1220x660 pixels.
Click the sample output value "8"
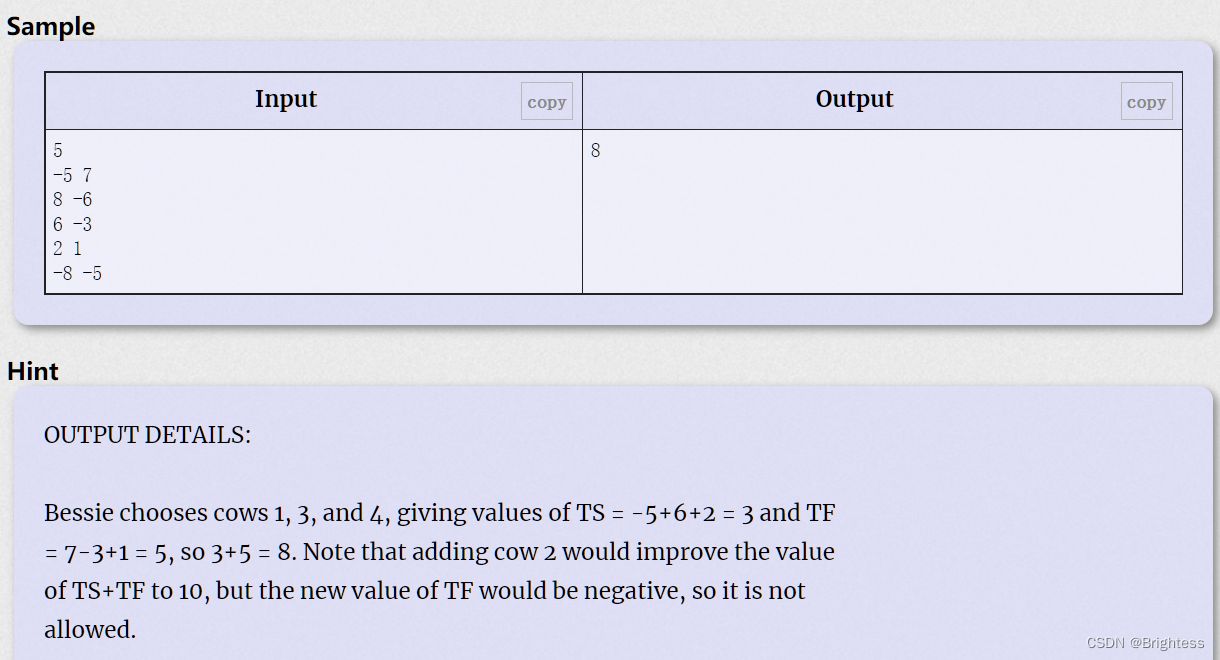click(x=596, y=151)
